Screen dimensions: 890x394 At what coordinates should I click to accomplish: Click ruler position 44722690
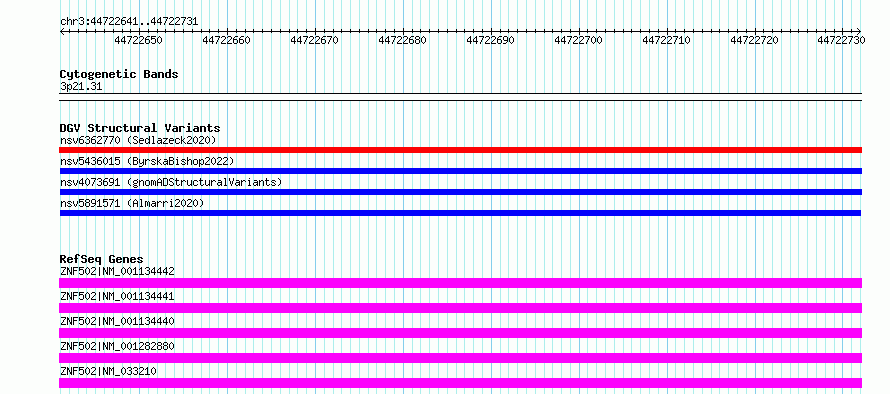click(490, 40)
